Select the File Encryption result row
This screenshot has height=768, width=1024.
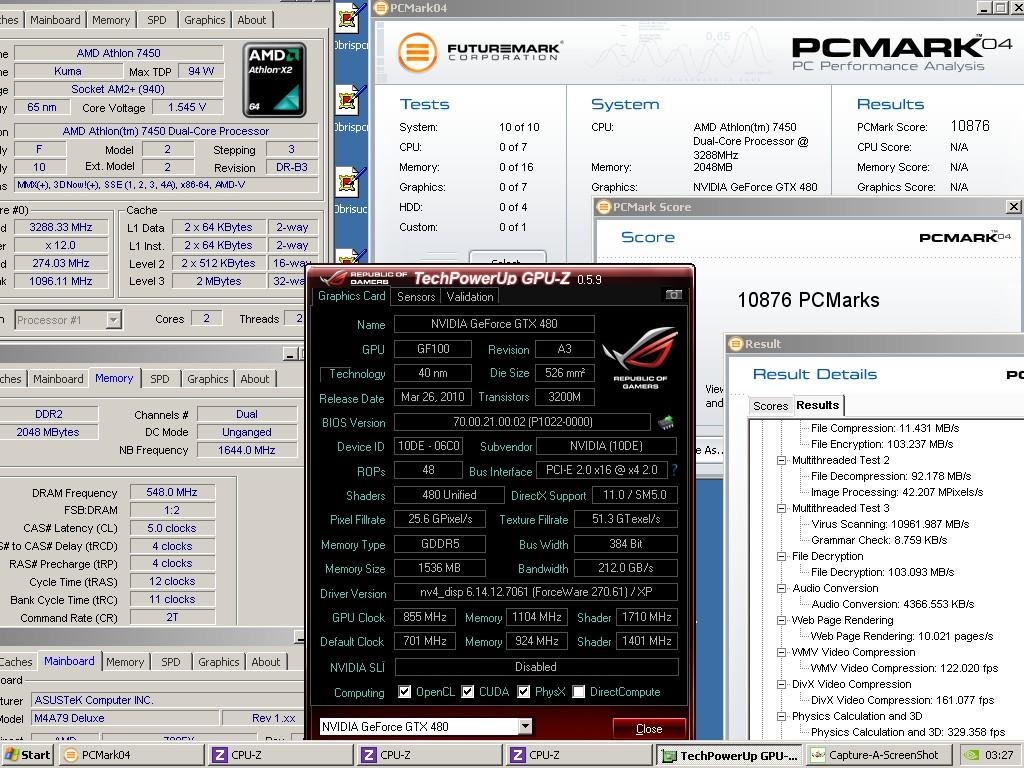(882, 444)
